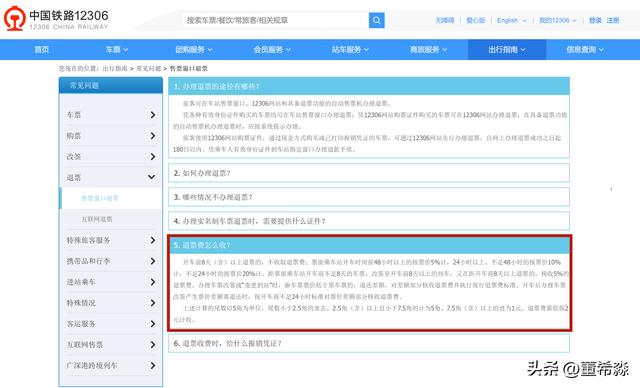Open the English language dropdown
Viewport: 640px width, 388px height.
coord(511,20)
